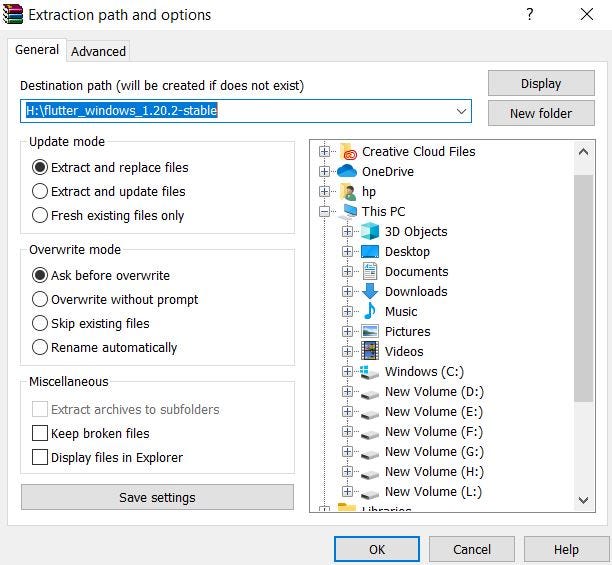The image size is (612, 565).
Task: Enable Keep broken files checkbox
Action: click(40, 433)
